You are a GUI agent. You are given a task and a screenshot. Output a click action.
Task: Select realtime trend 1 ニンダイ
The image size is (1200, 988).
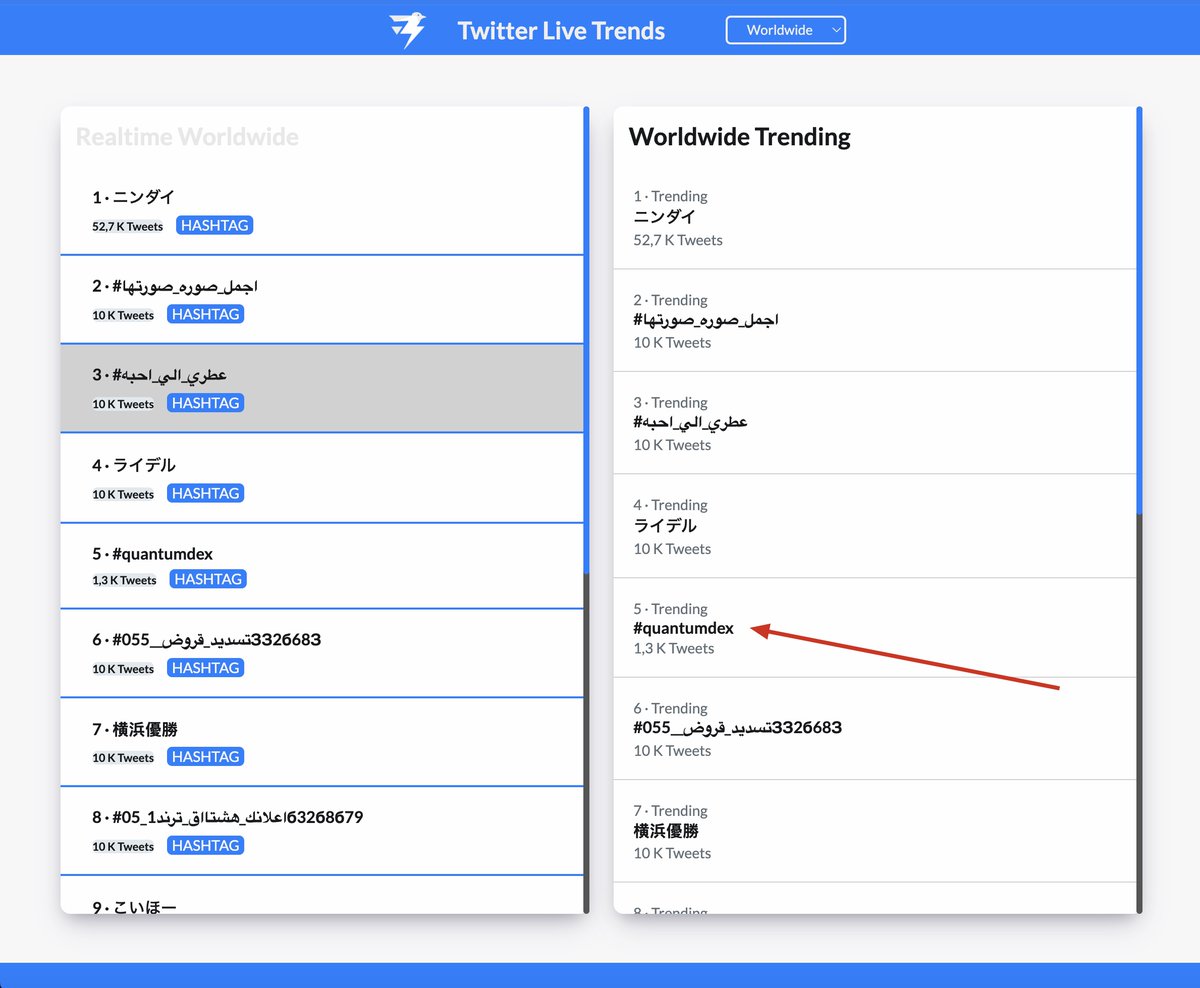coord(322,211)
